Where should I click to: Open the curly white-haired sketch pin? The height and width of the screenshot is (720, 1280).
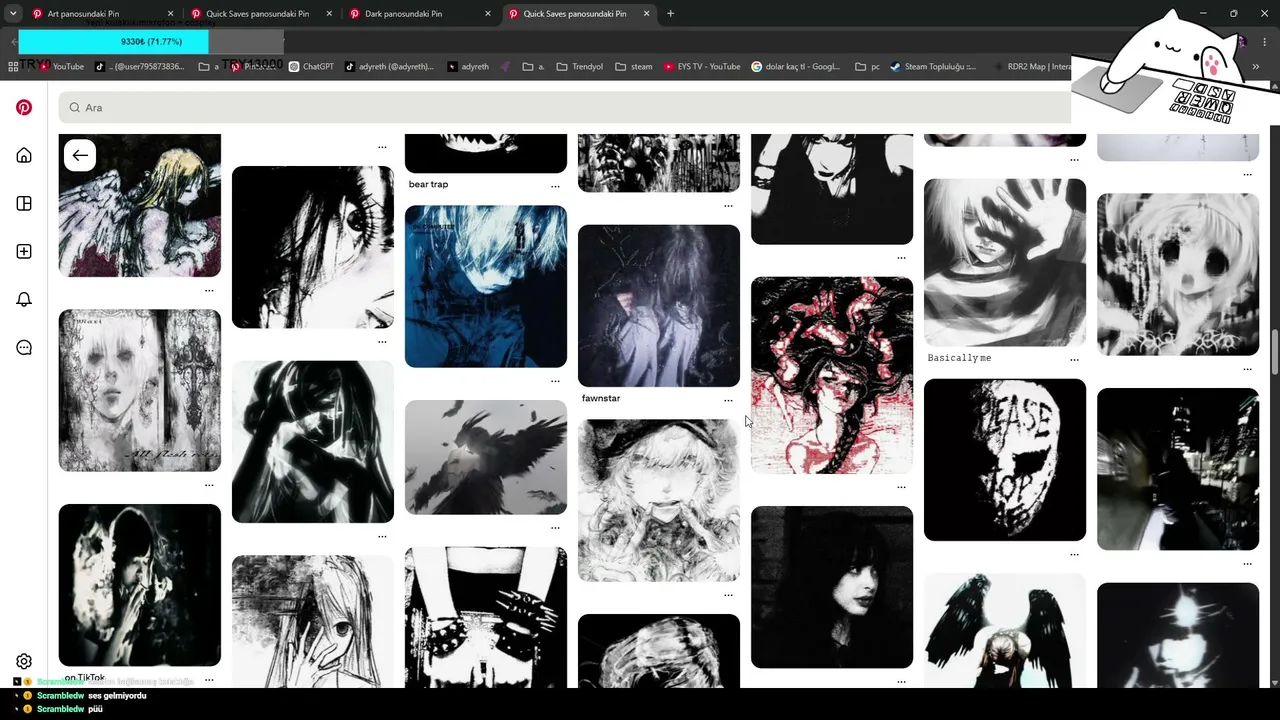coord(659,500)
